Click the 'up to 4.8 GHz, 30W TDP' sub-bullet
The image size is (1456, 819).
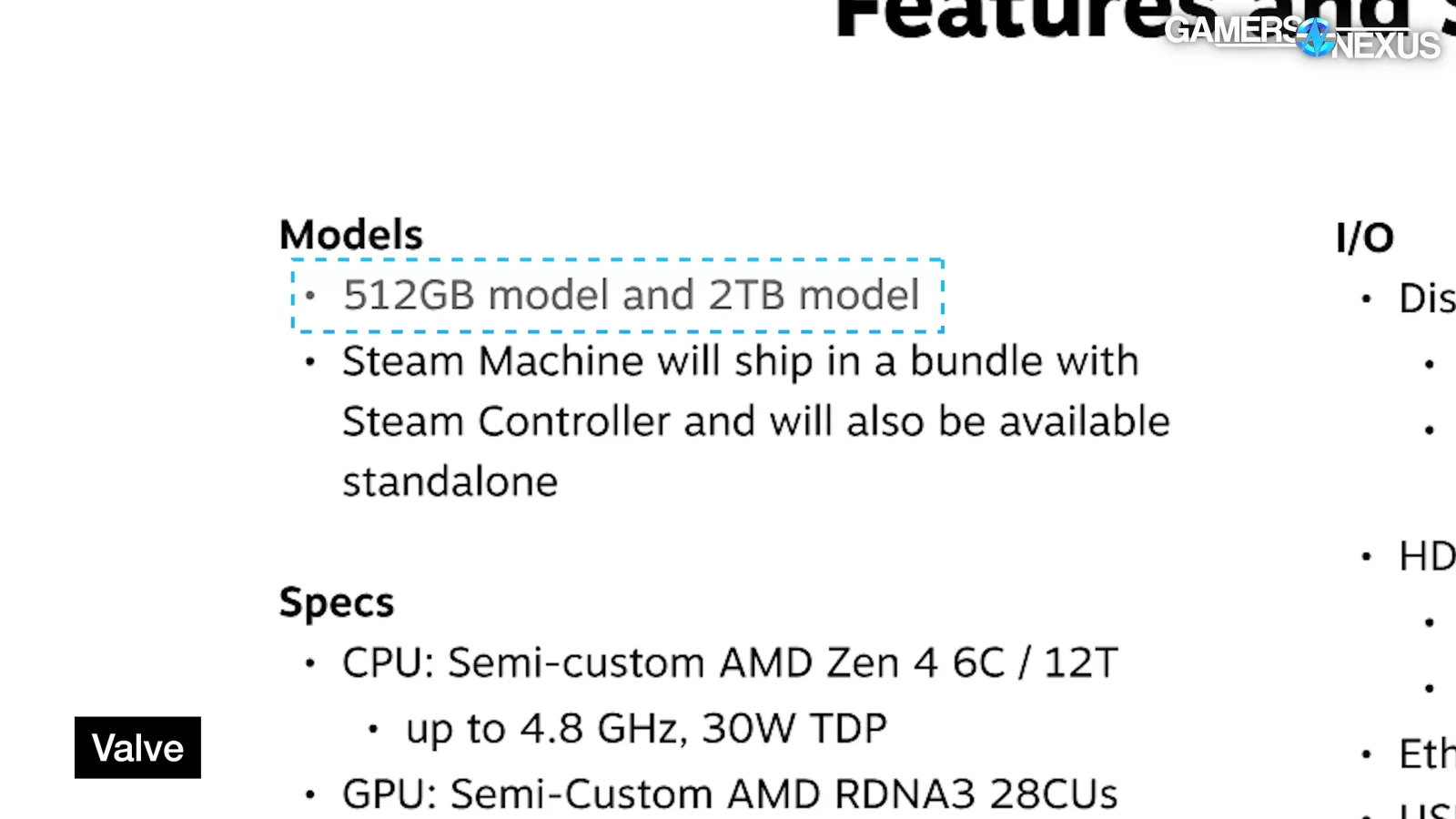click(x=646, y=728)
